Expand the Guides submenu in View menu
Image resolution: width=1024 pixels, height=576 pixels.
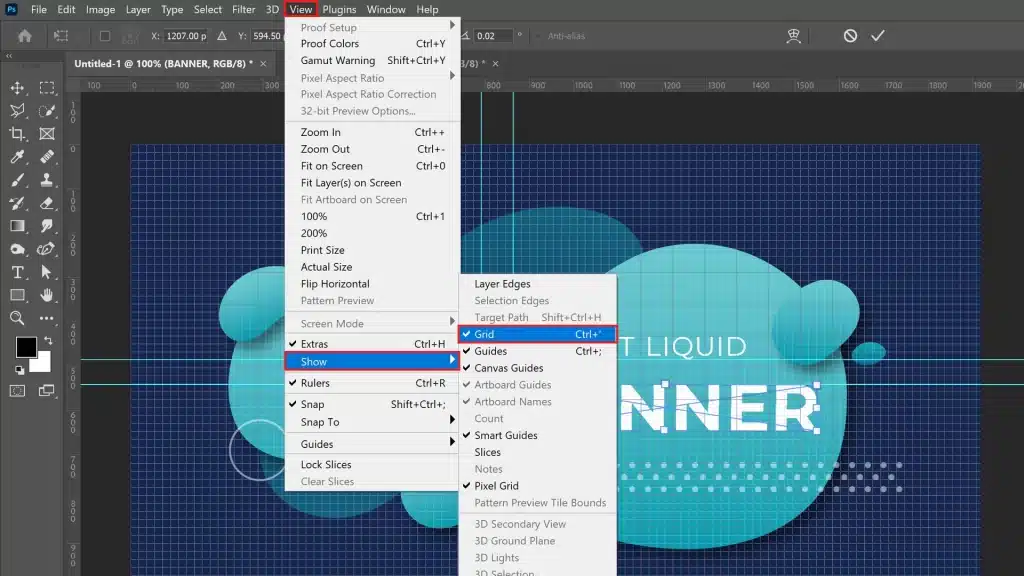pos(372,444)
